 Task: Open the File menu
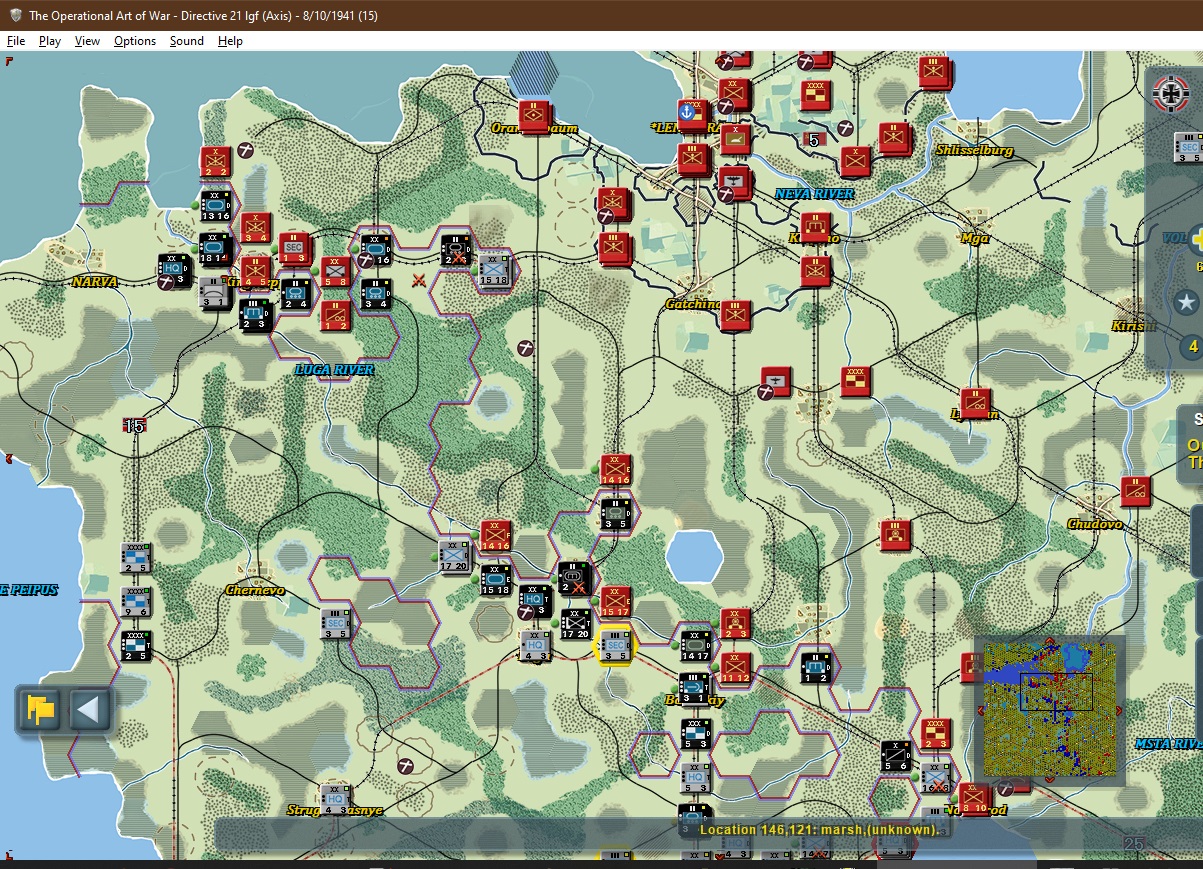tap(16, 41)
